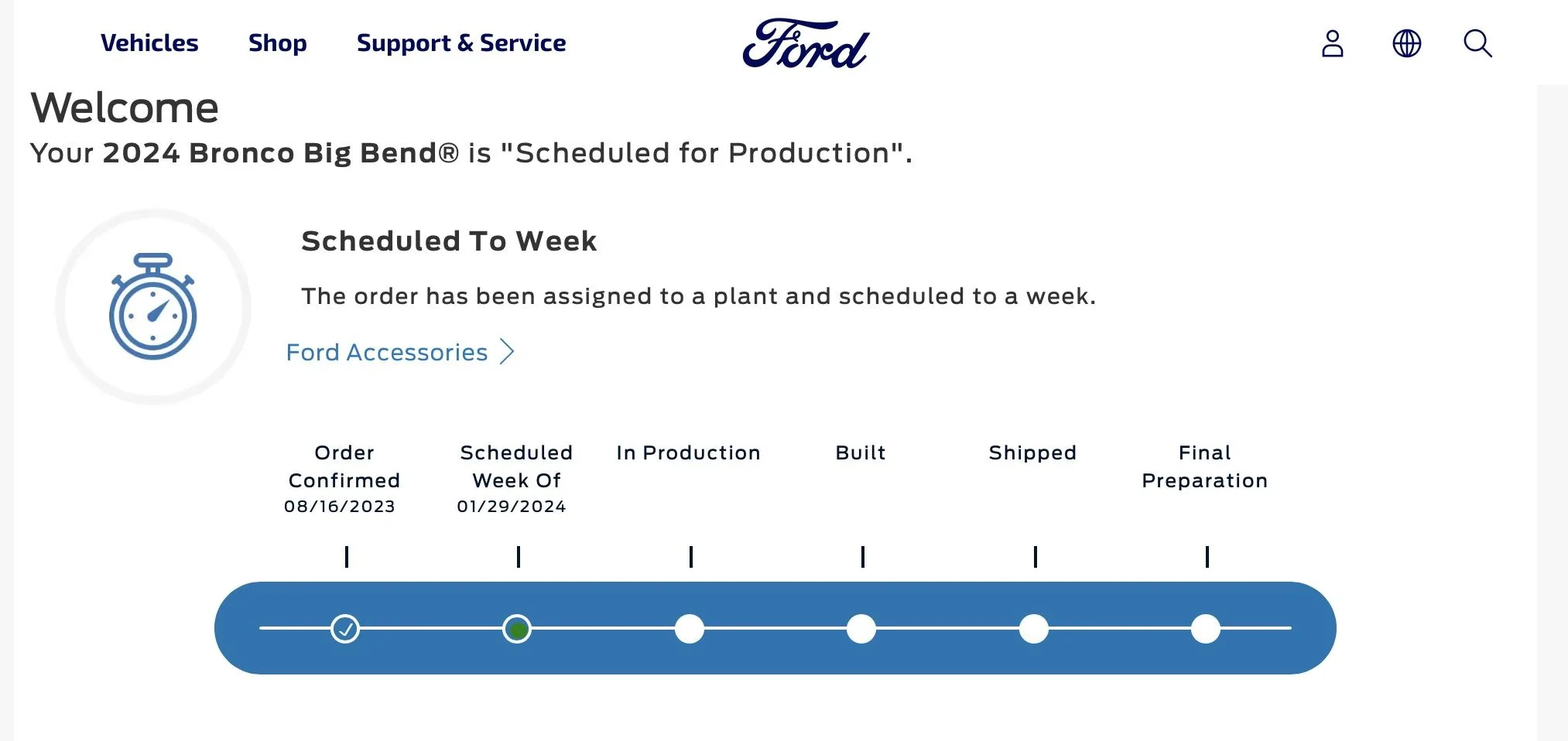Click the Order Confirmed step label

[x=344, y=466]
